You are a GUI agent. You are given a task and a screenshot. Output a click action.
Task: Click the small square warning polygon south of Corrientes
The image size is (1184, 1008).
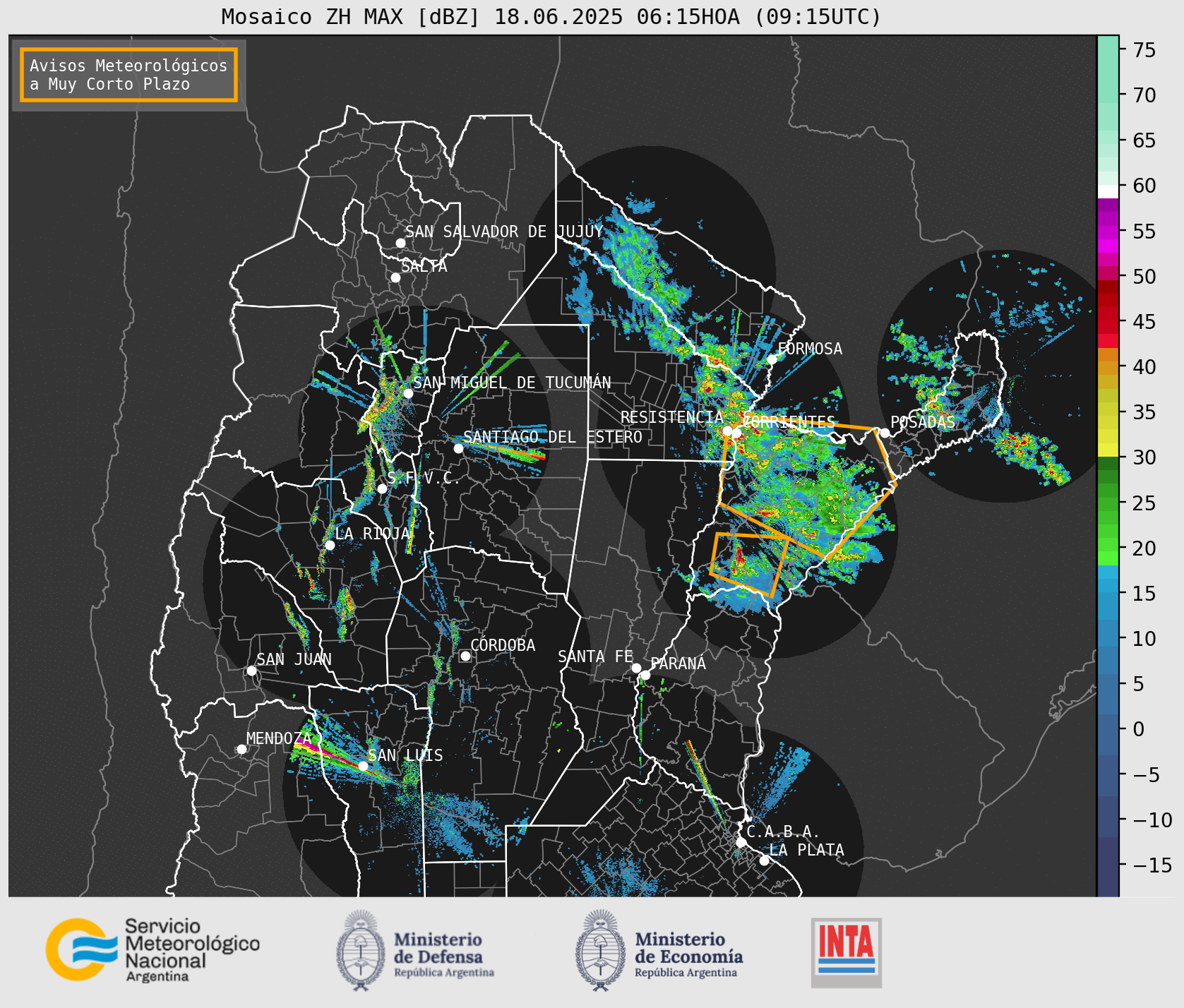pos(750,565)
